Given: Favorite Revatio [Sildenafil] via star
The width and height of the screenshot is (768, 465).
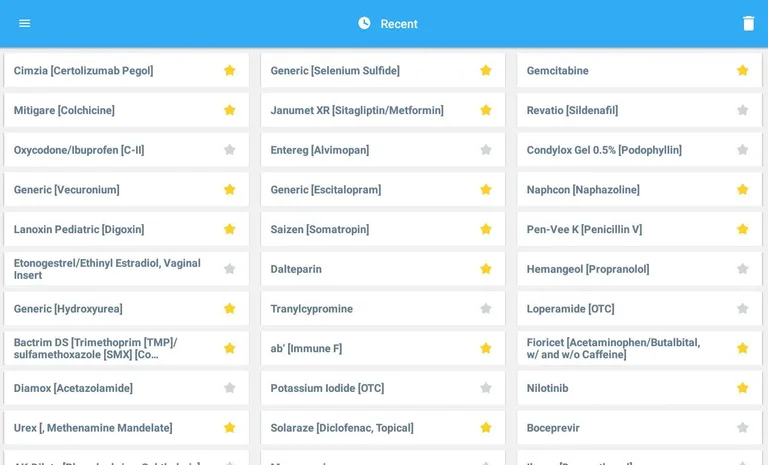Looking at the screenshot, I should click(x=743, y=110).
